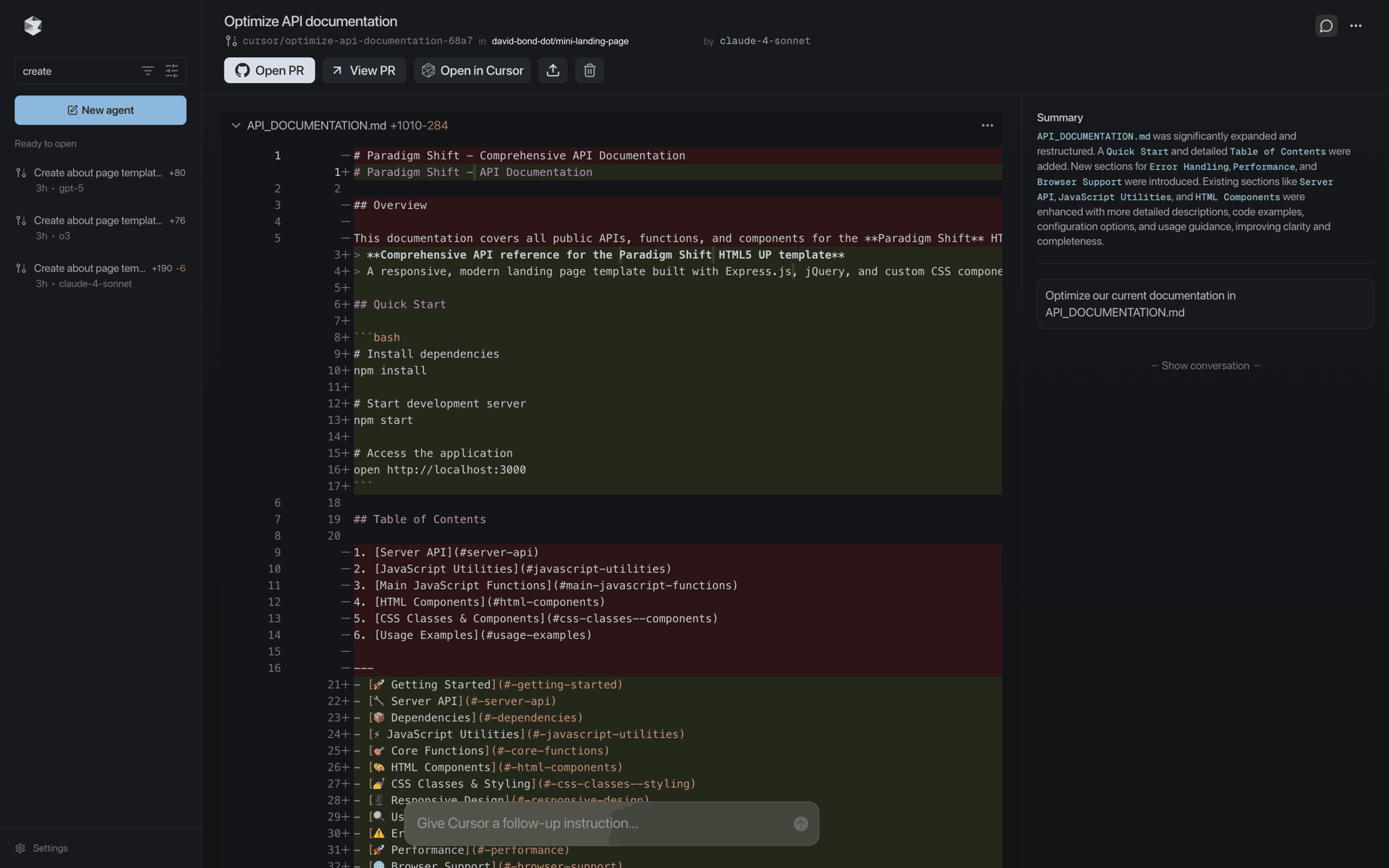The image size is (1389, 868).
Task: Click the 'claude-4-sonnet' model label in header
Action: [x=765, y=41]
